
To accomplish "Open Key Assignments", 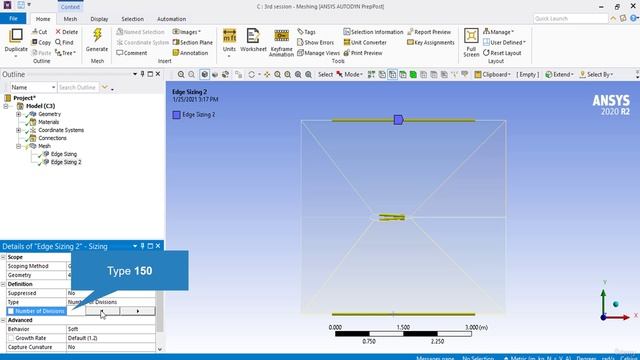I will click(x=431, y=42).
